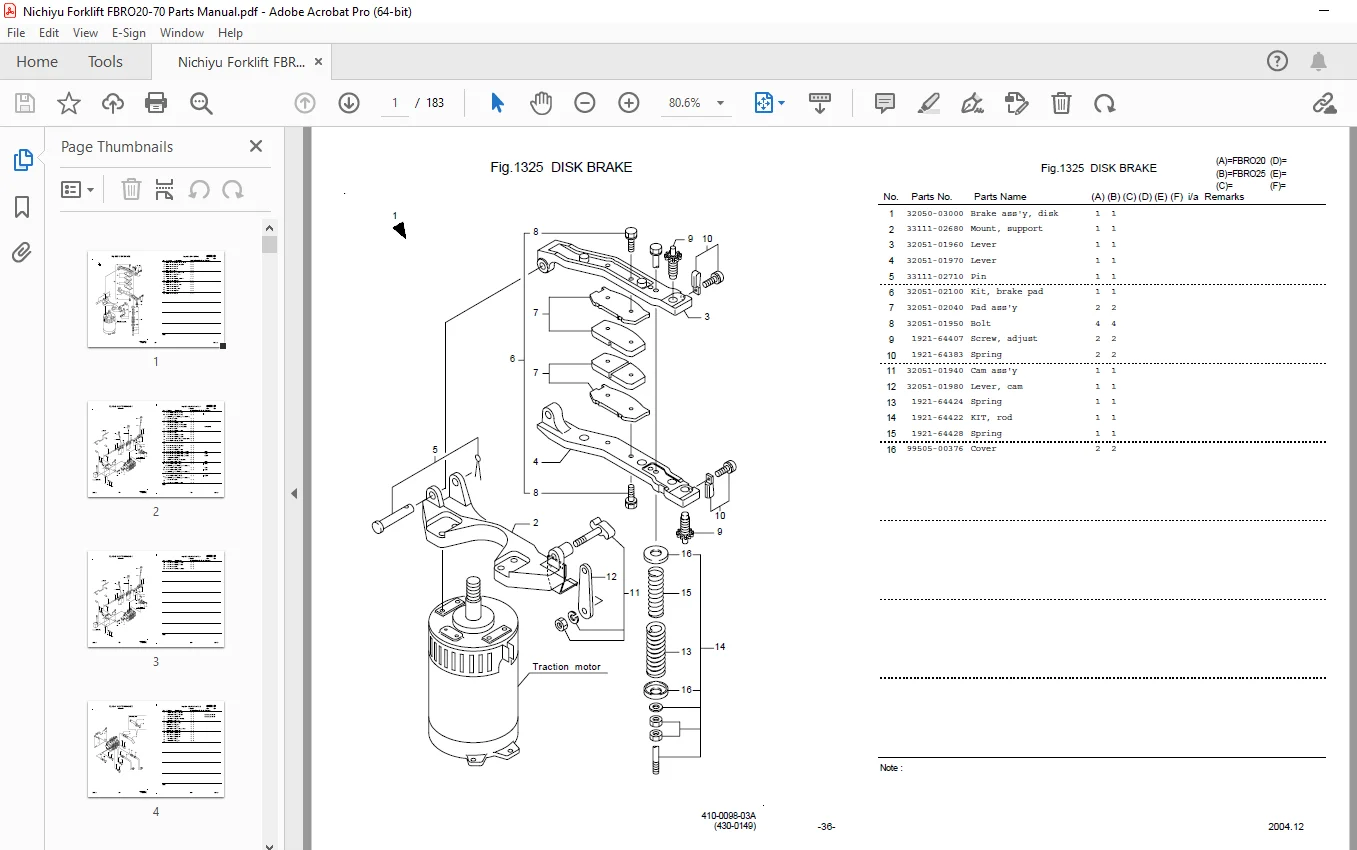This screenshot has width=1357, height=850.
Task: Open the Help menu
Action: (x=230, y=33)
